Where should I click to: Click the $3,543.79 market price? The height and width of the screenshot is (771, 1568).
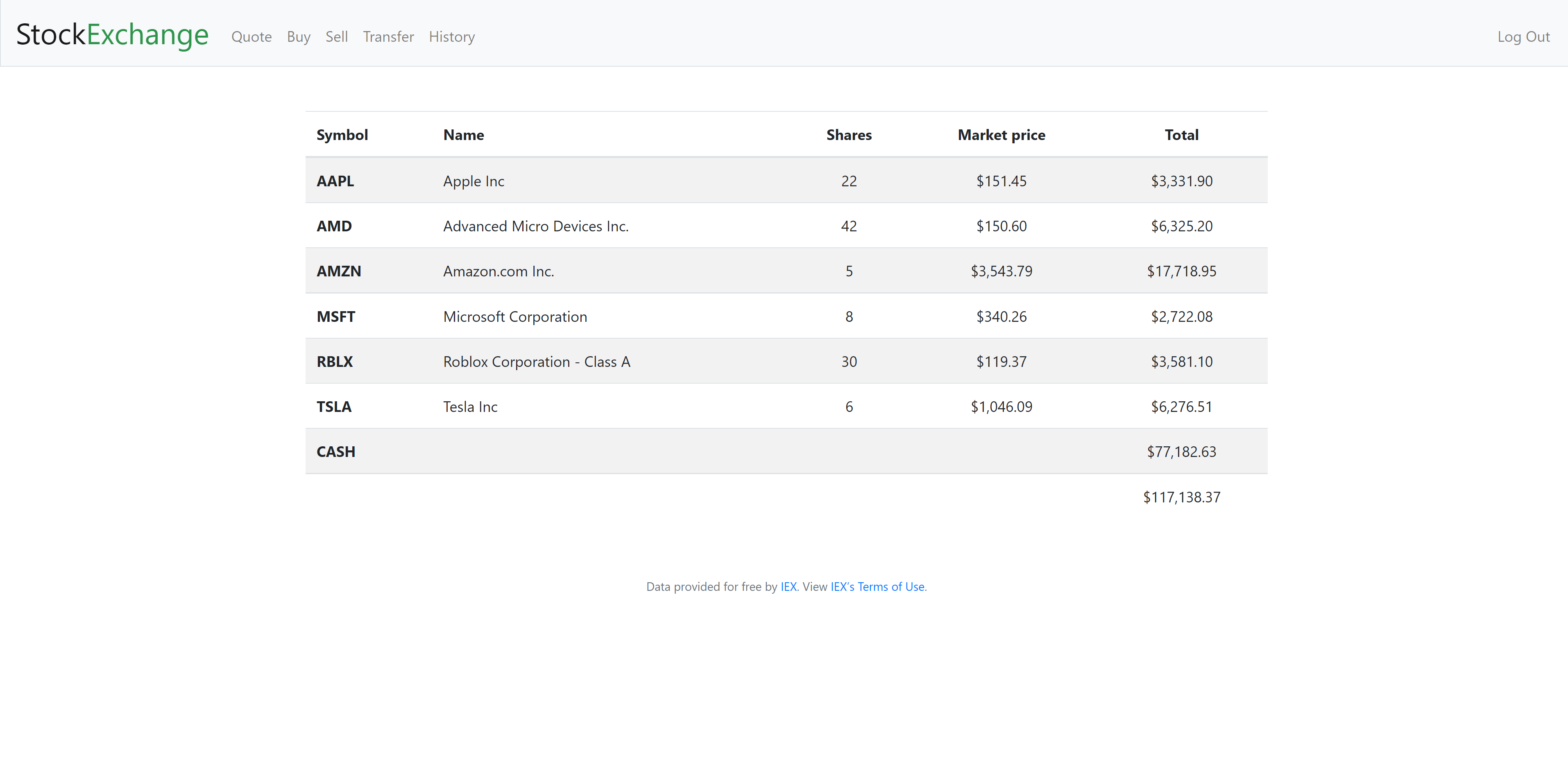click(x=1002, y=271)
